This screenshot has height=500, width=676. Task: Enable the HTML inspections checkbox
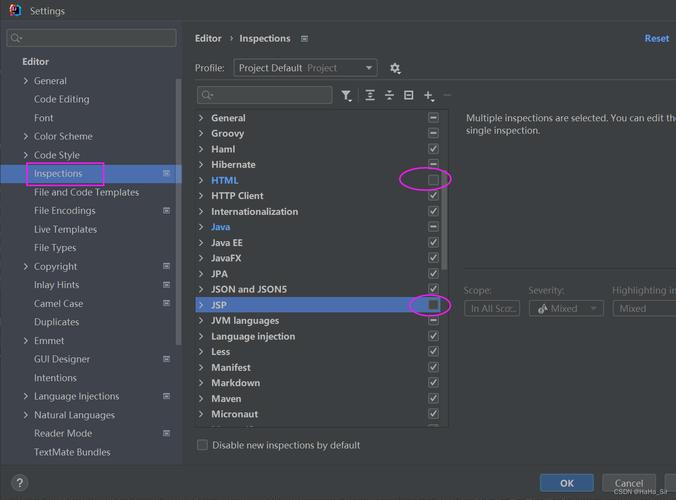point(433,180)
